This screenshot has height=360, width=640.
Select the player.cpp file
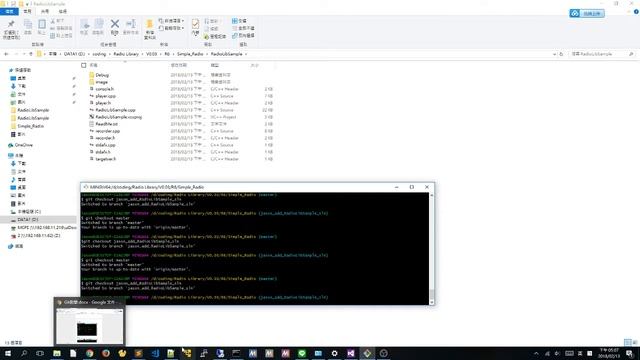click(x=105, y=96)
